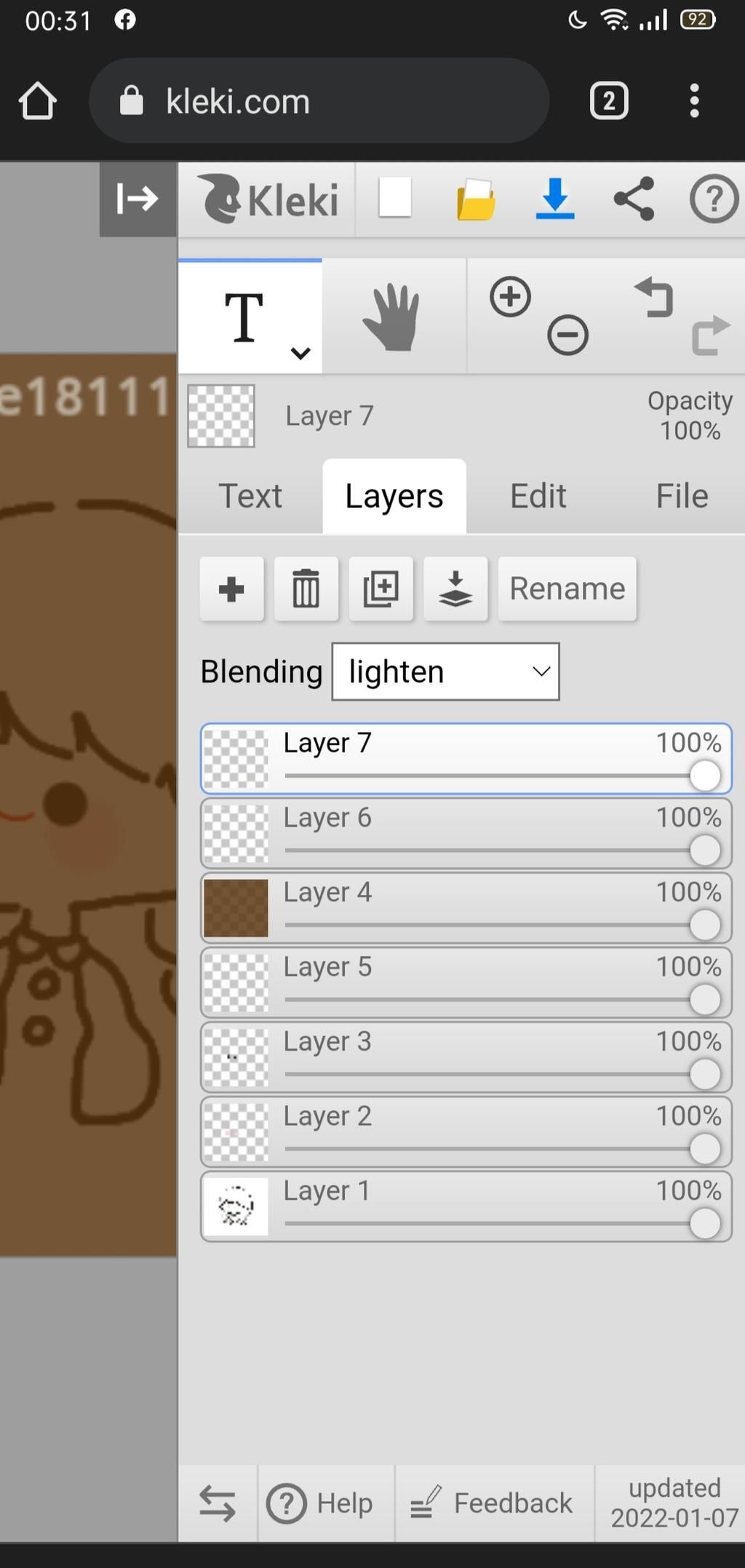Zoom in on the canvas
Viewport: 745px width, 1568px height.
point(510,297)
